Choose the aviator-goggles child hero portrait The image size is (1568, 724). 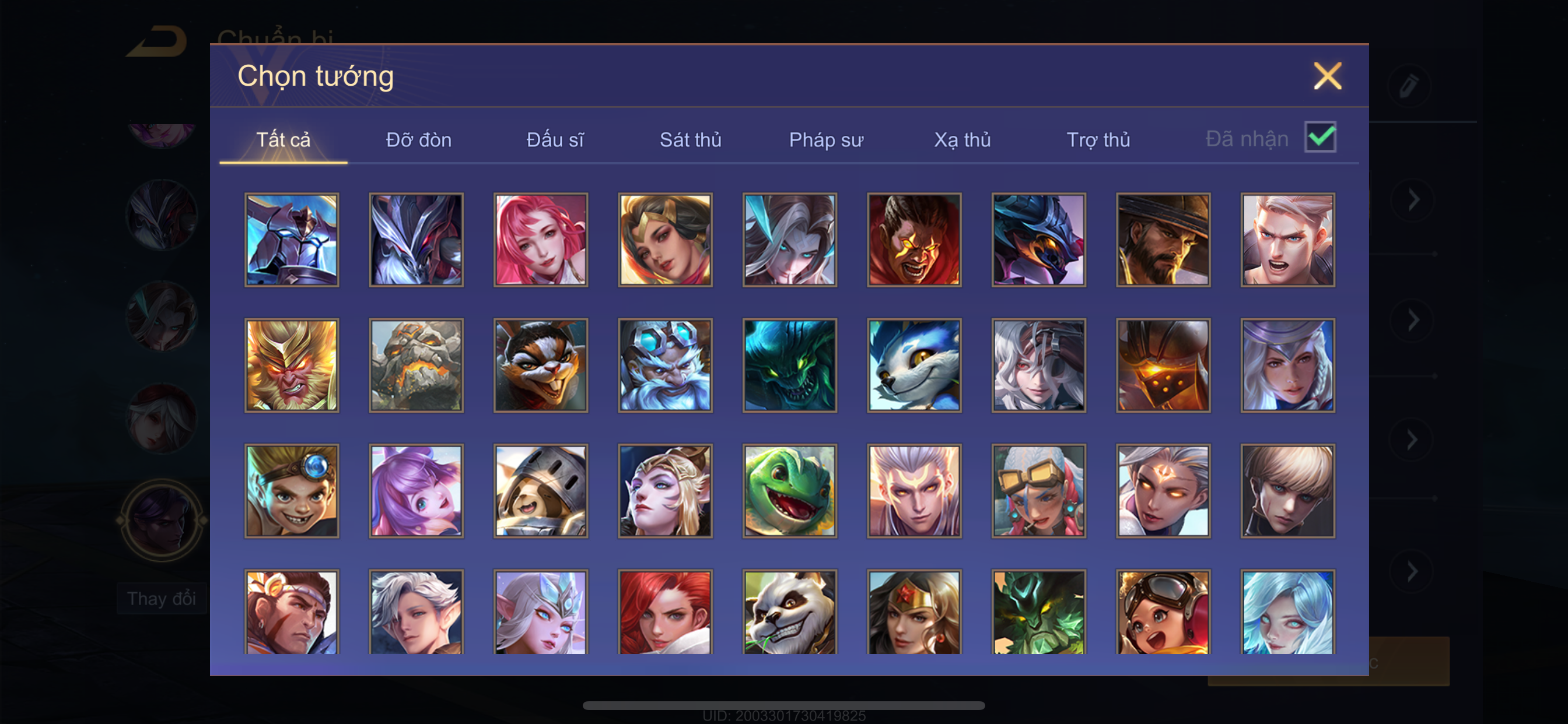[1163, 612]
